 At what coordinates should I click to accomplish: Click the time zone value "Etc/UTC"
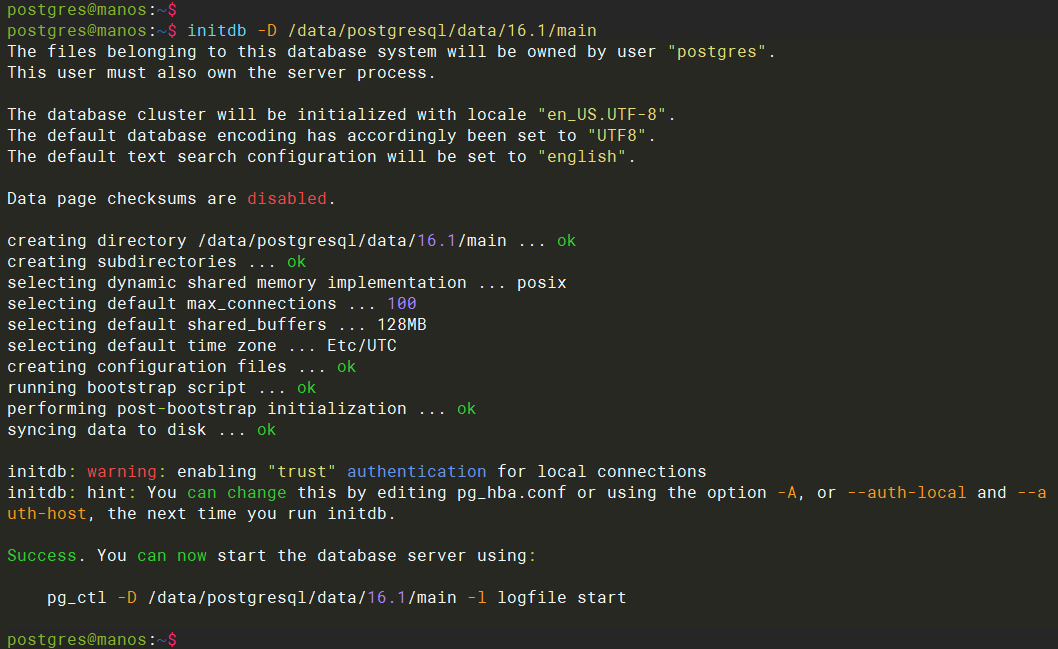click(x=361, y=346)
